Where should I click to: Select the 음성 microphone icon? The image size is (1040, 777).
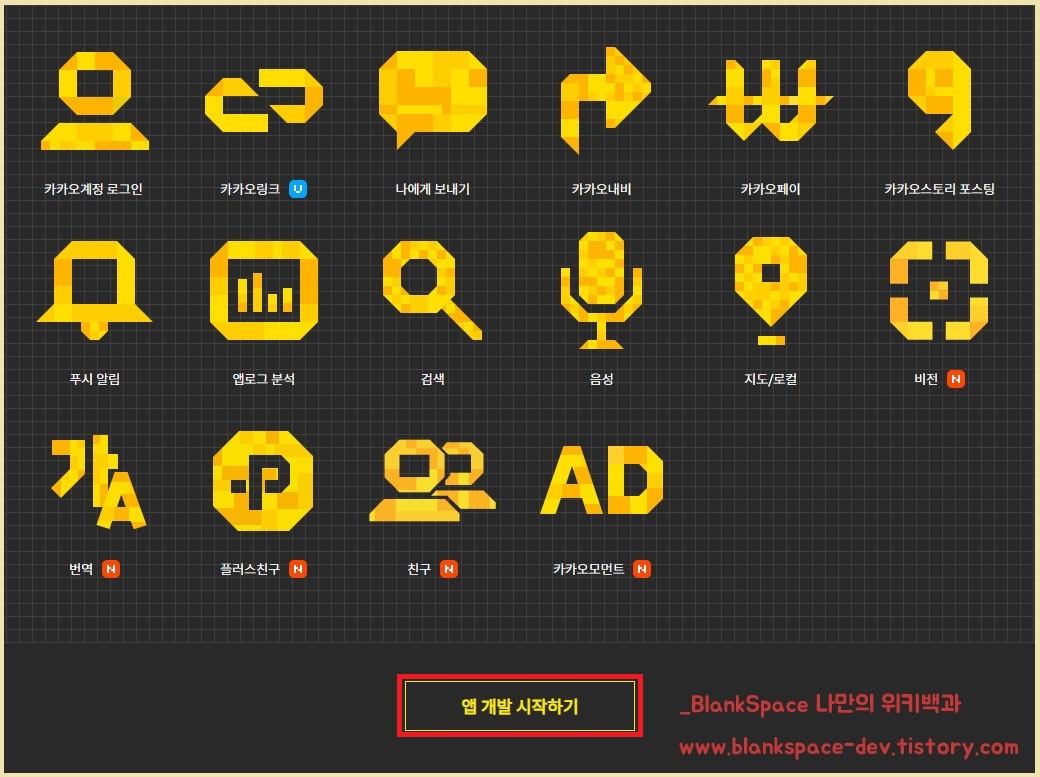(602, 291)
